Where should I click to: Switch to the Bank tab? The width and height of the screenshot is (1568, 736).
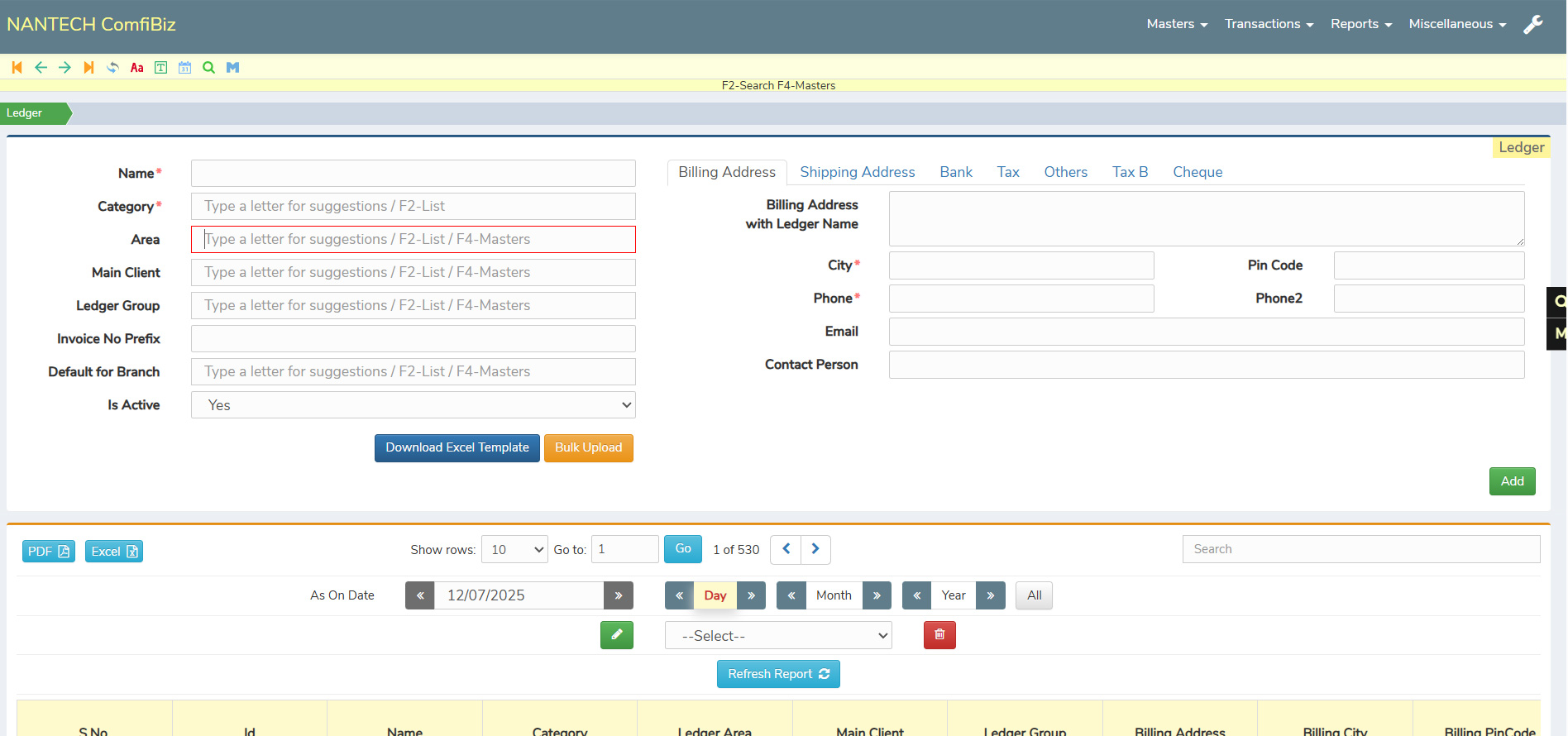click(955, 172)
